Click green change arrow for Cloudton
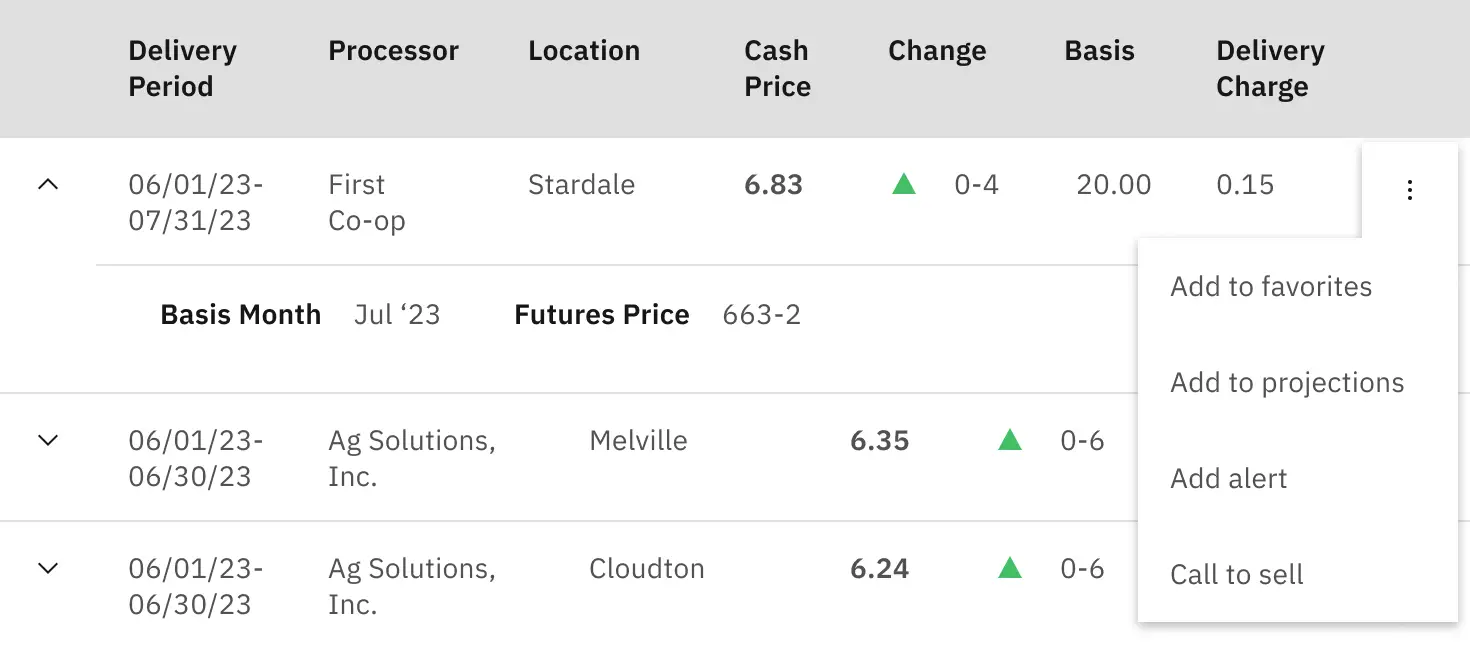Image resolution: width=1470 pixels, height=649 pixels. point(1010,568)
